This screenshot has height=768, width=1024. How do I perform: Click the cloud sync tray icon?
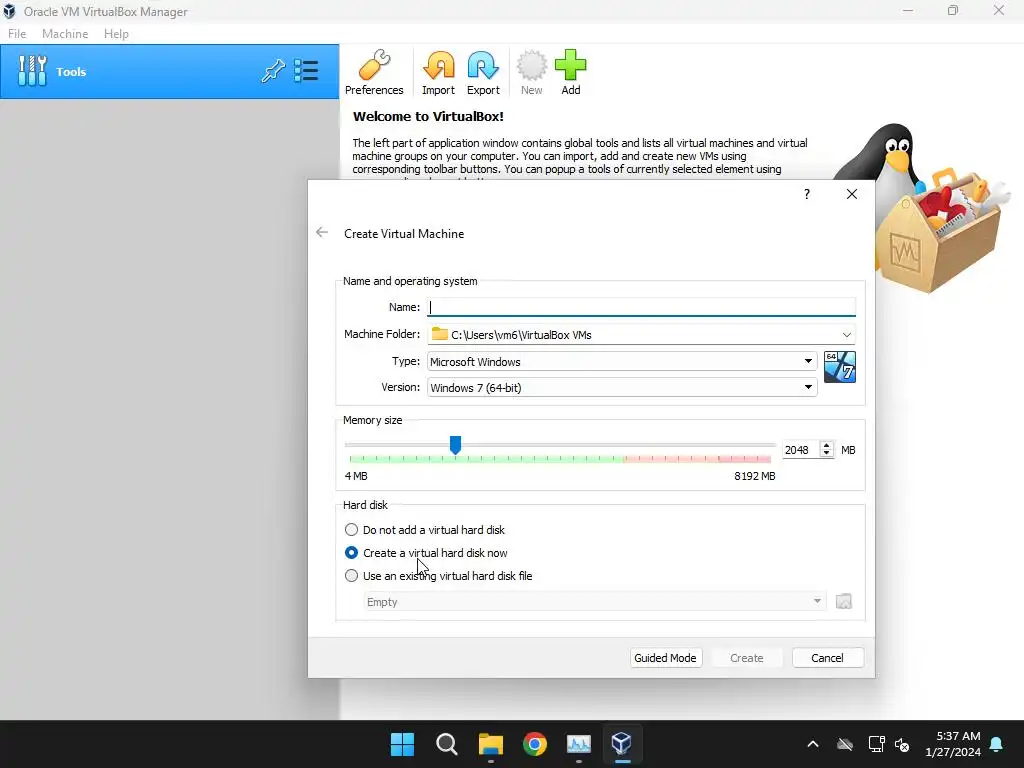point(845,744)
